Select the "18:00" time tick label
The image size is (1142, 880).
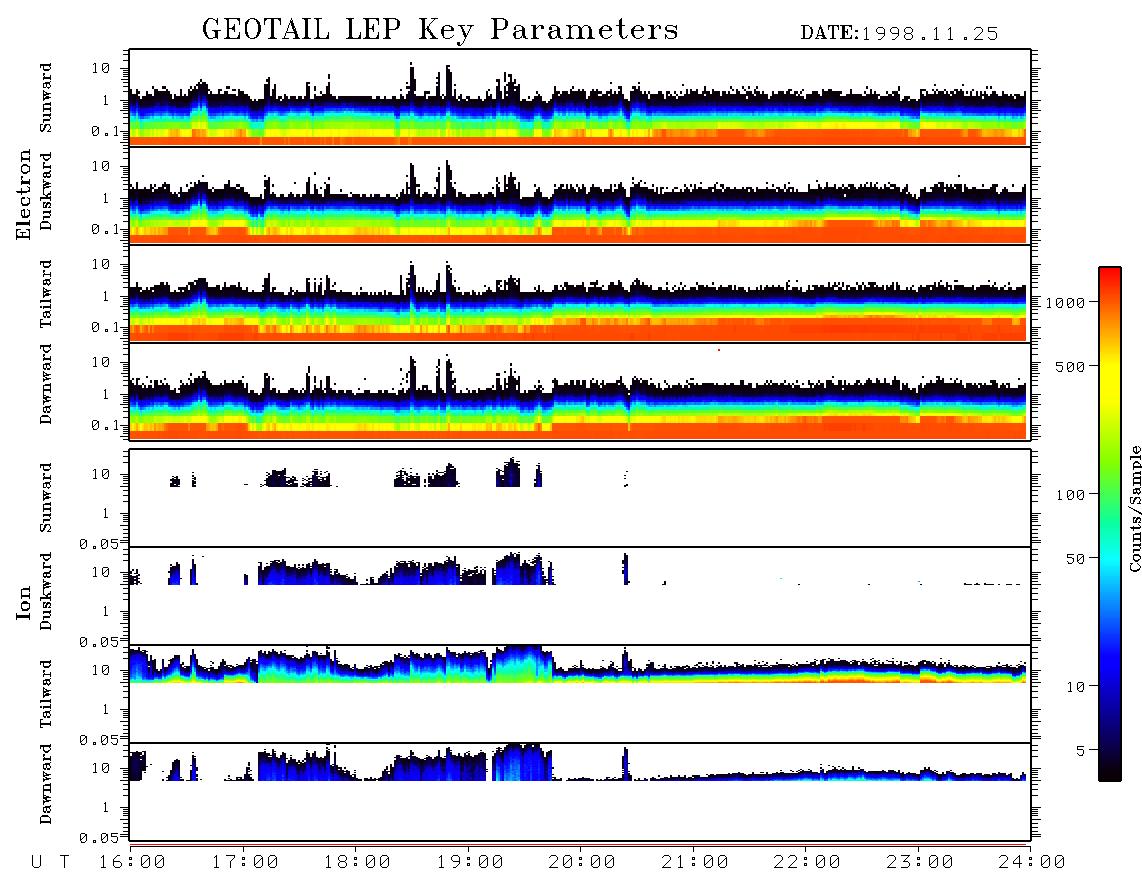pos(357,862)
